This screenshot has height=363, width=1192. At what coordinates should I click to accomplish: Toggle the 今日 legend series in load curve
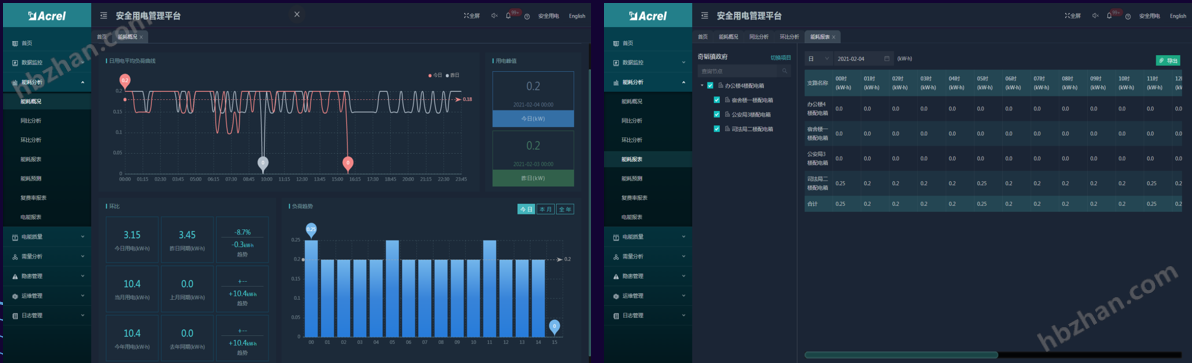coord(434,75)
